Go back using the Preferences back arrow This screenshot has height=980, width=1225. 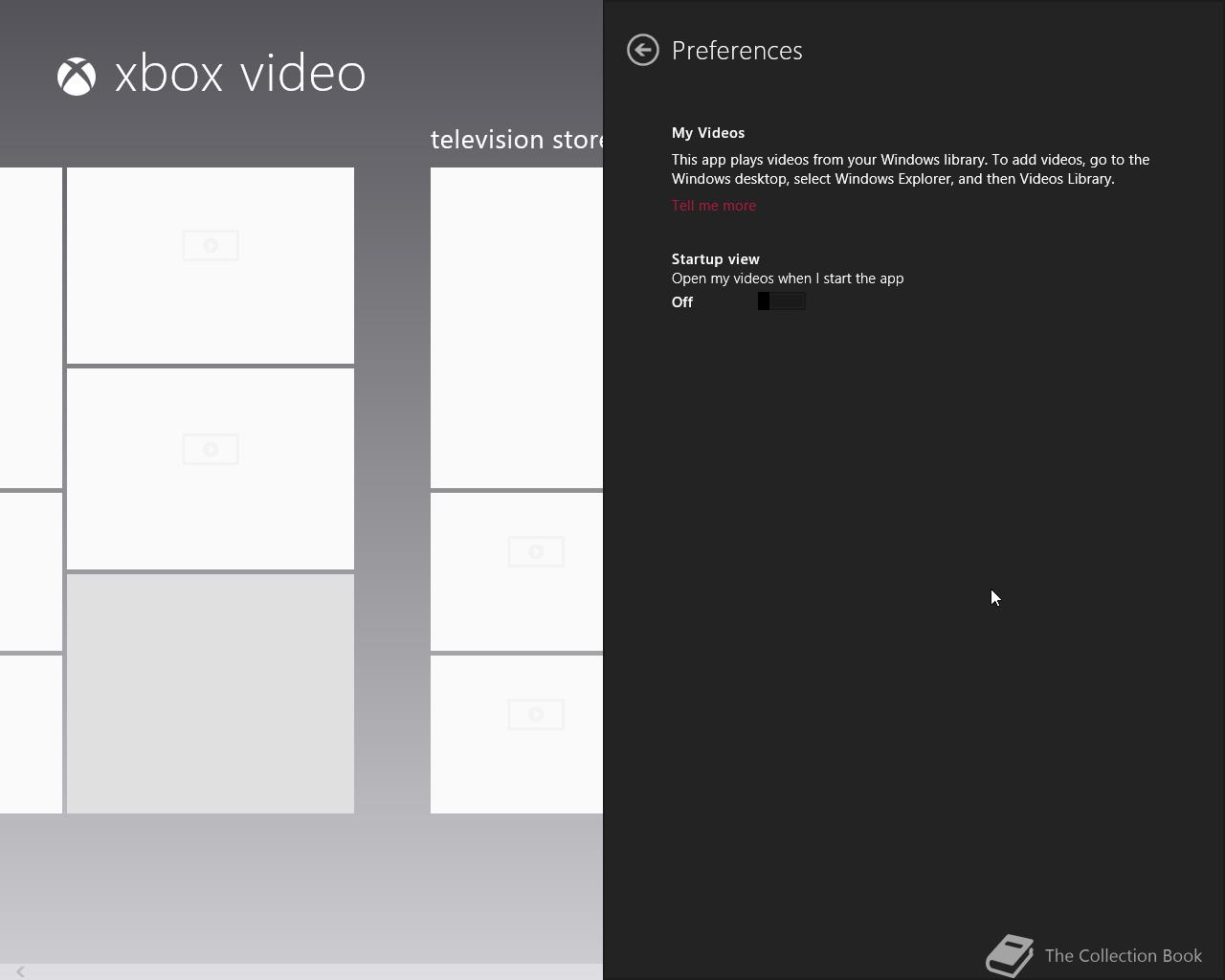point(643,50)
